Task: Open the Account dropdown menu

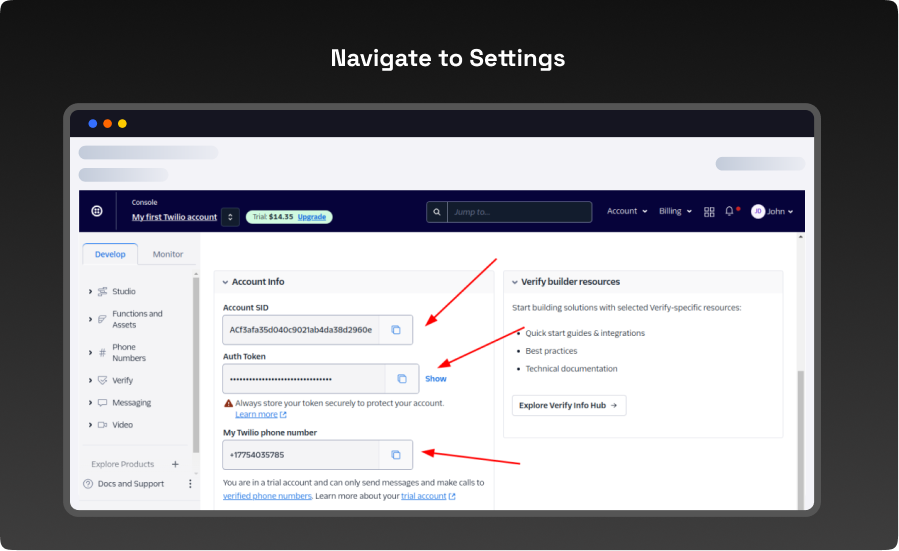Action: [627, 212]
